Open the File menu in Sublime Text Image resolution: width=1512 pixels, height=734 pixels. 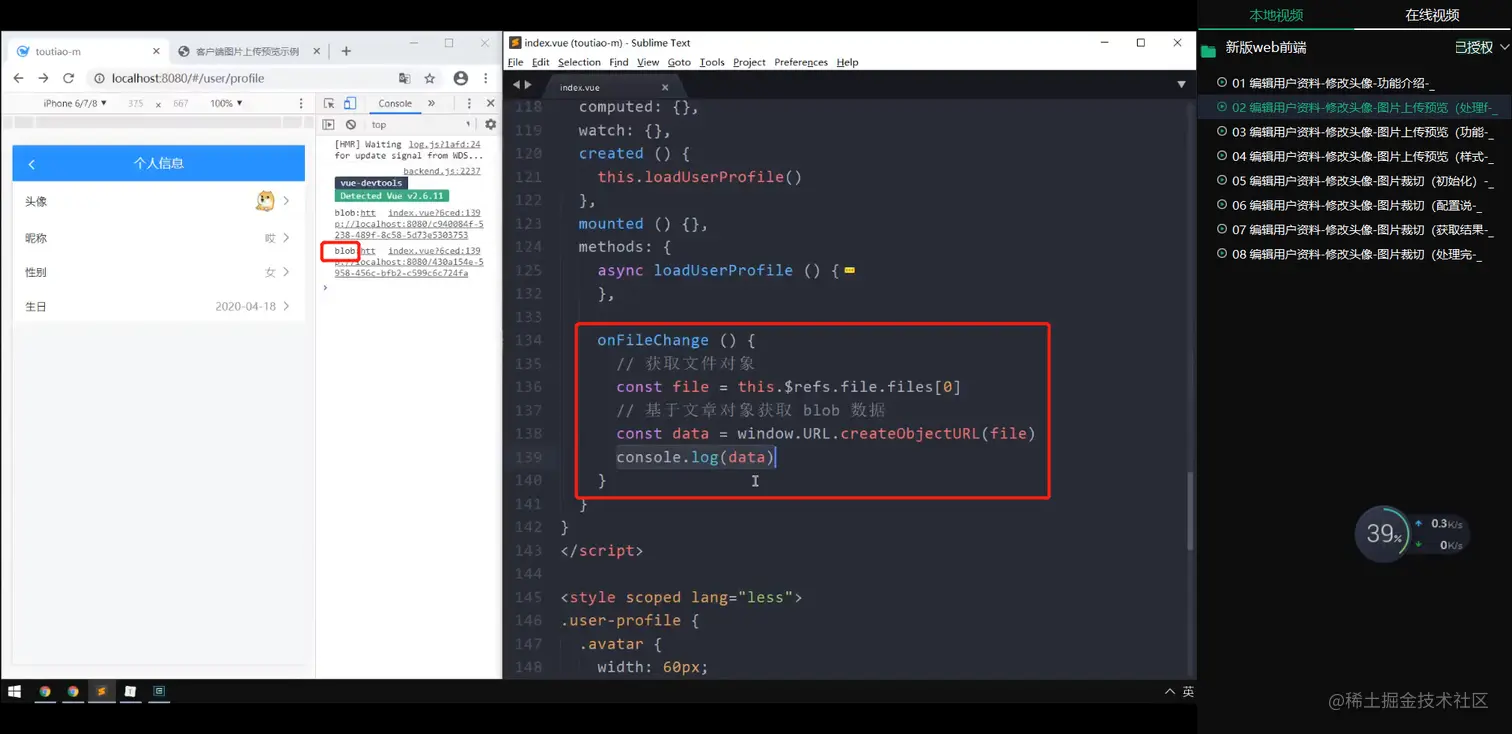pos(515,62)
